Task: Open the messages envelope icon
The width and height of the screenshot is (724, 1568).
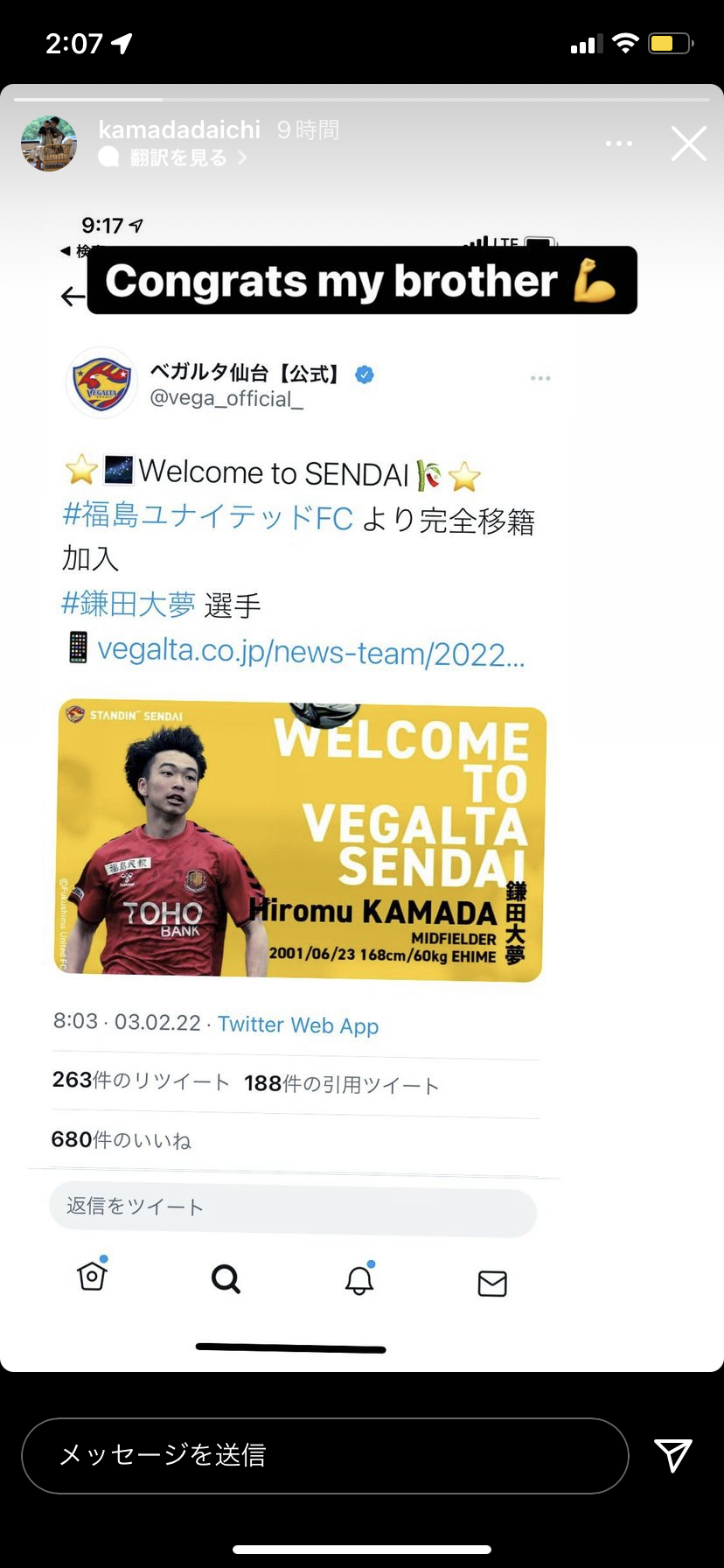Action: pyautogui.click(x=492, y=1283)
